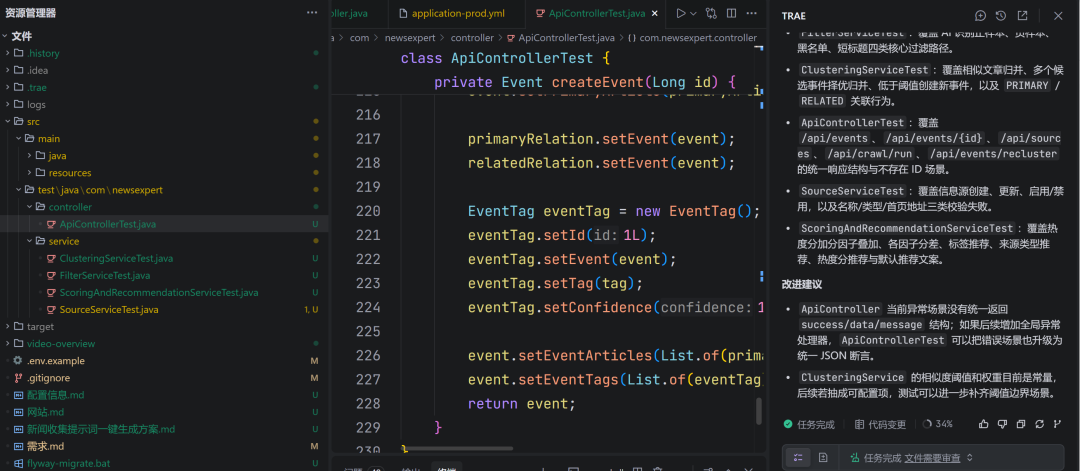Click the 34% context usage indicator
Image resolution: width=1080 pixels, height=471 pixels.
[937, 424]
